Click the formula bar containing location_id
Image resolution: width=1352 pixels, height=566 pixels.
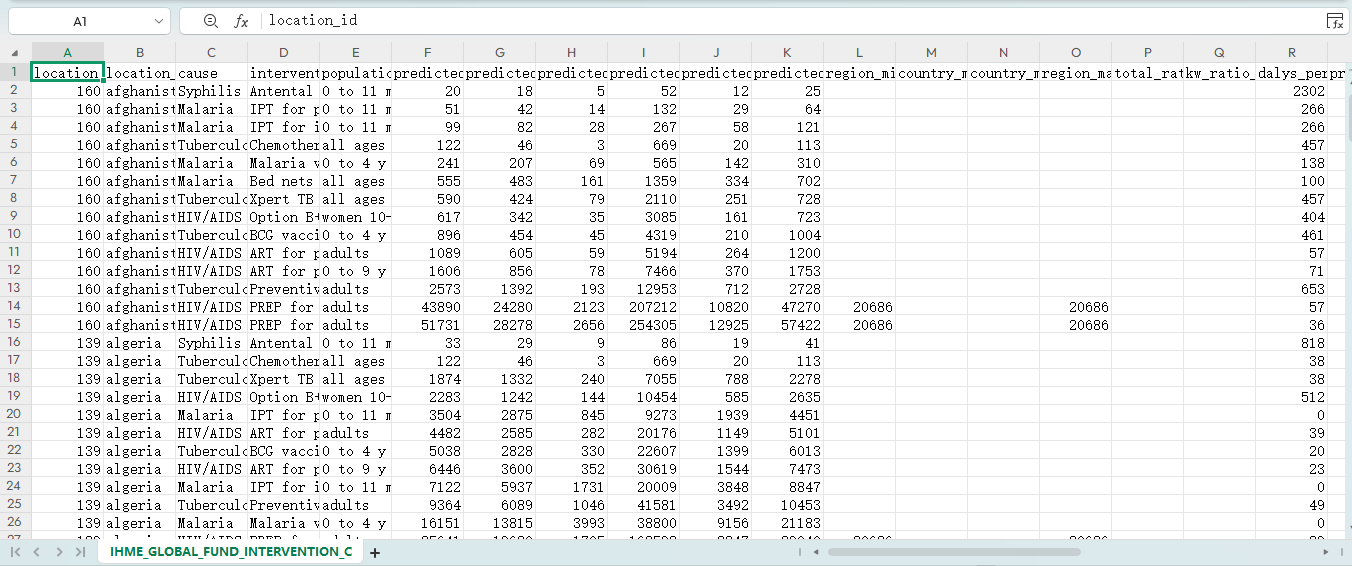point(790,21)
